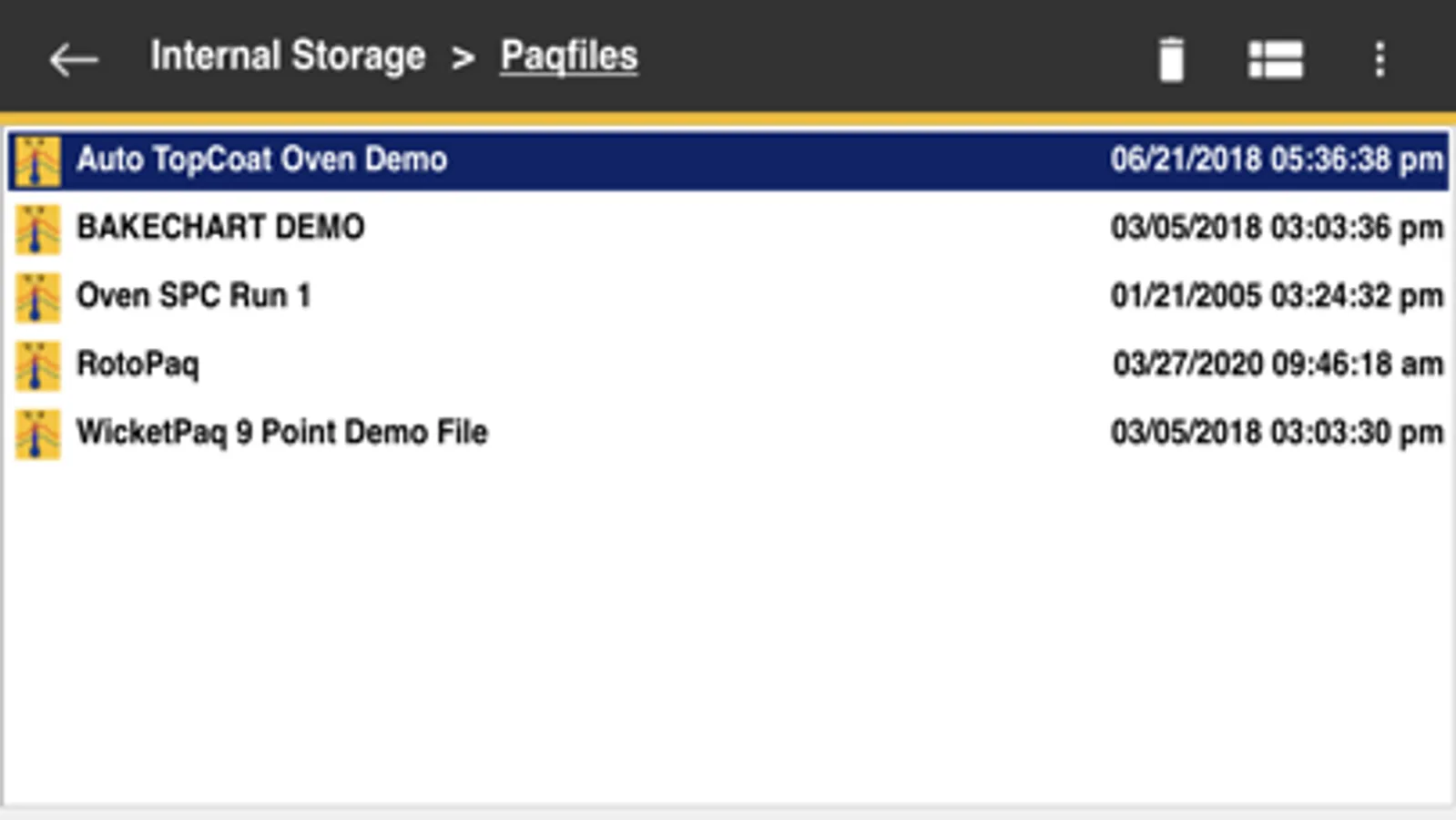Select Oven SPC Run 1 entry

[193, 295]
